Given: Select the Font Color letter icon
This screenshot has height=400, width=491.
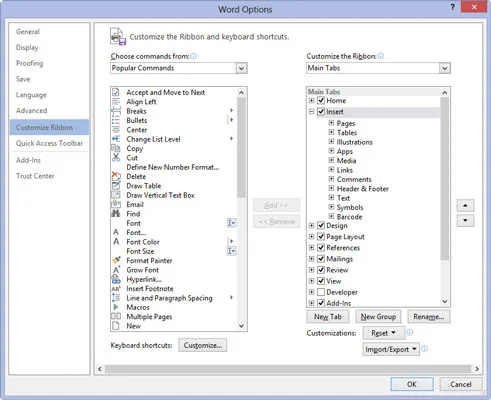Looking at the screenshot, I should (116, 242).
